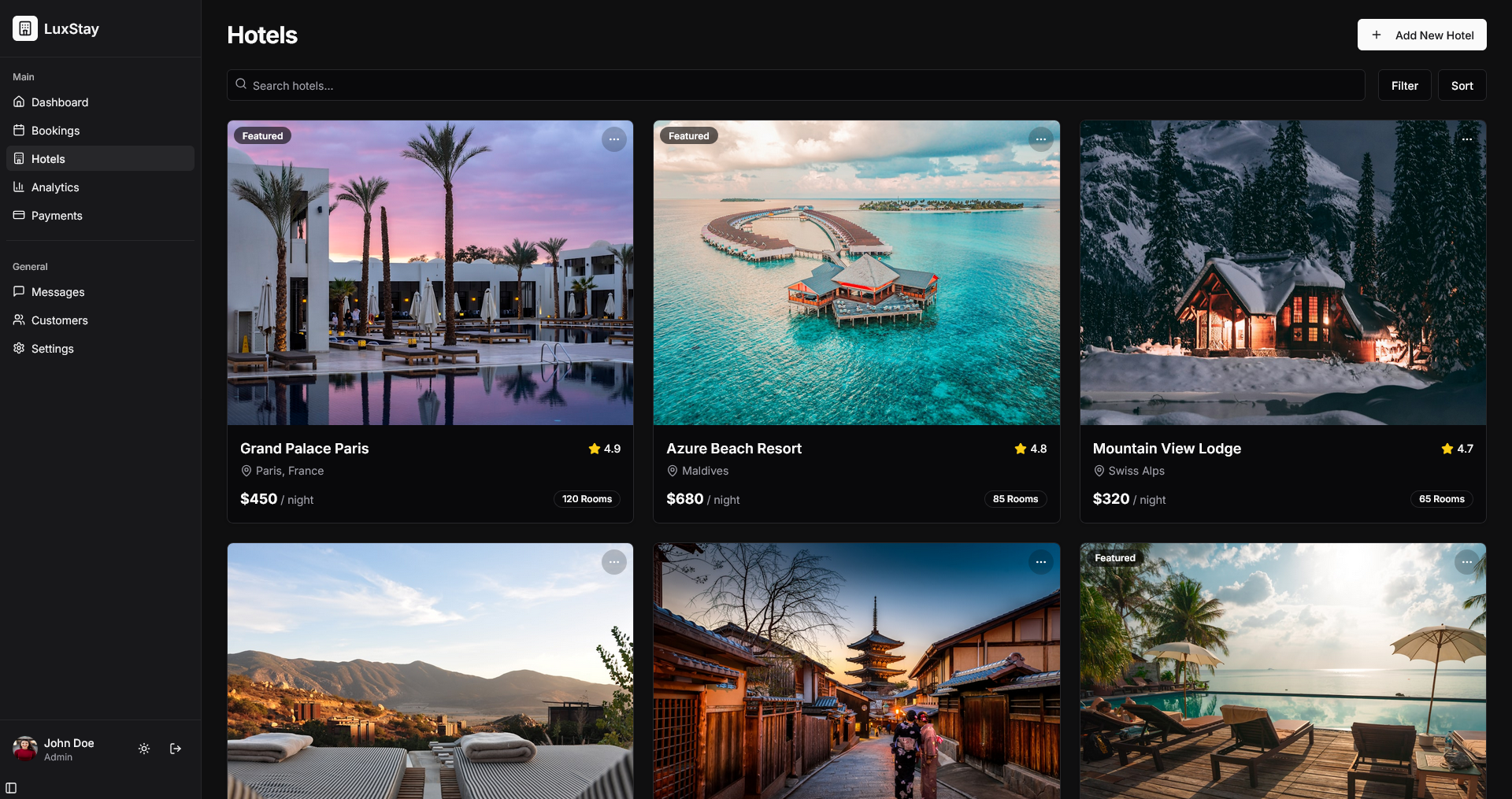Click the $680 / night price
The width and height of the screenshot is (1512, 799).
702,499
